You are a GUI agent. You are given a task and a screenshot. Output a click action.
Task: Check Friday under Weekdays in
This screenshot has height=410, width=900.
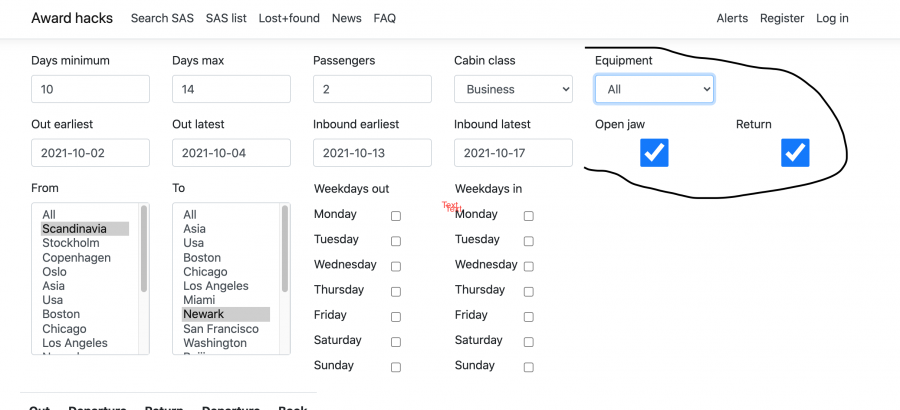[x=529, y=317]
